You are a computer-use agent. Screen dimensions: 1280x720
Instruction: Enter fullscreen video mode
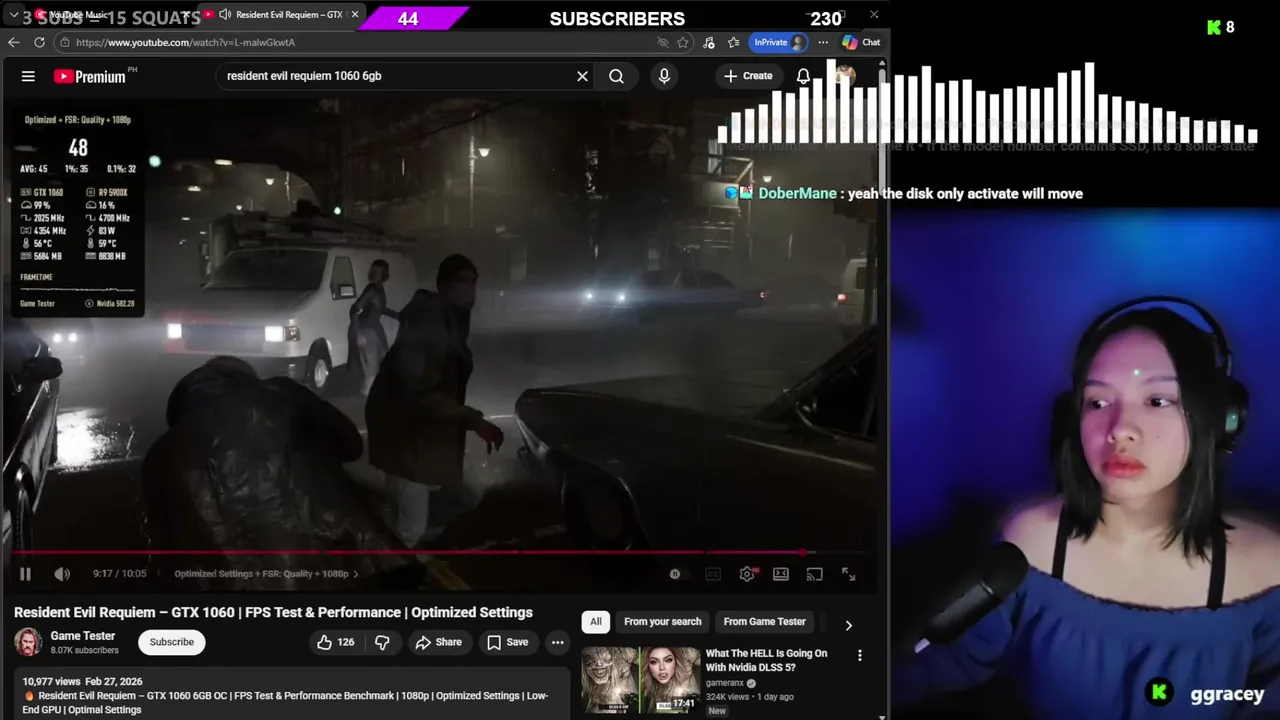(x=848, y=574)
